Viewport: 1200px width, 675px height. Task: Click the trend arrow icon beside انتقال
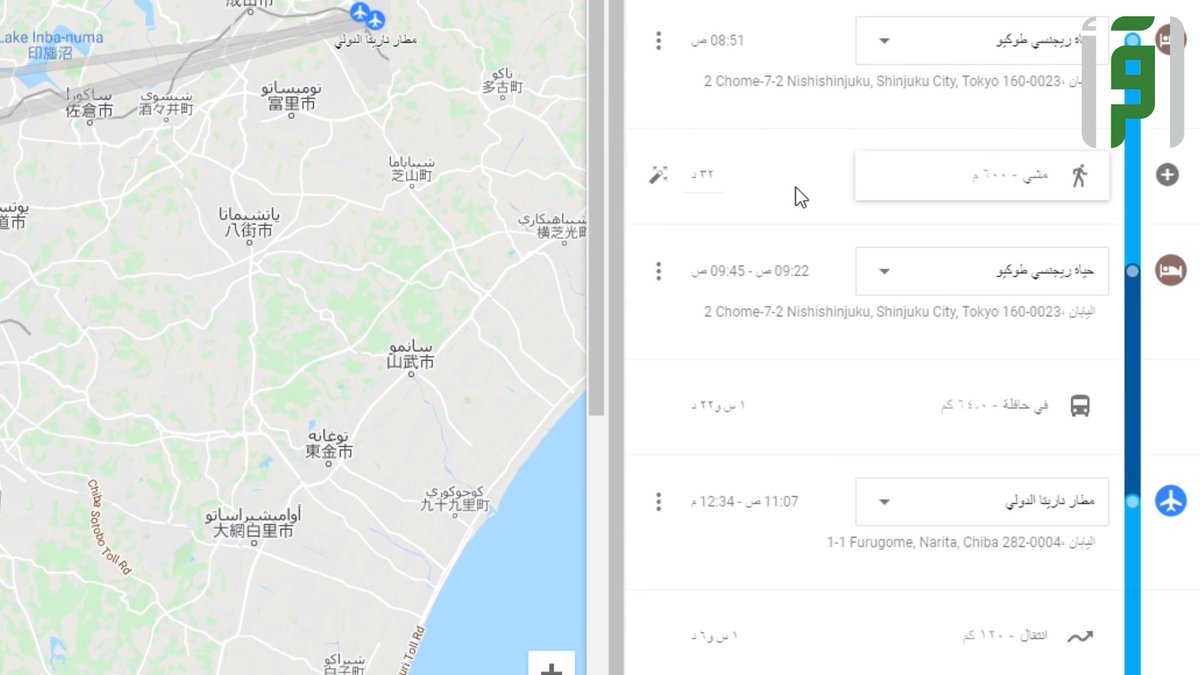tap(1080, 637)
